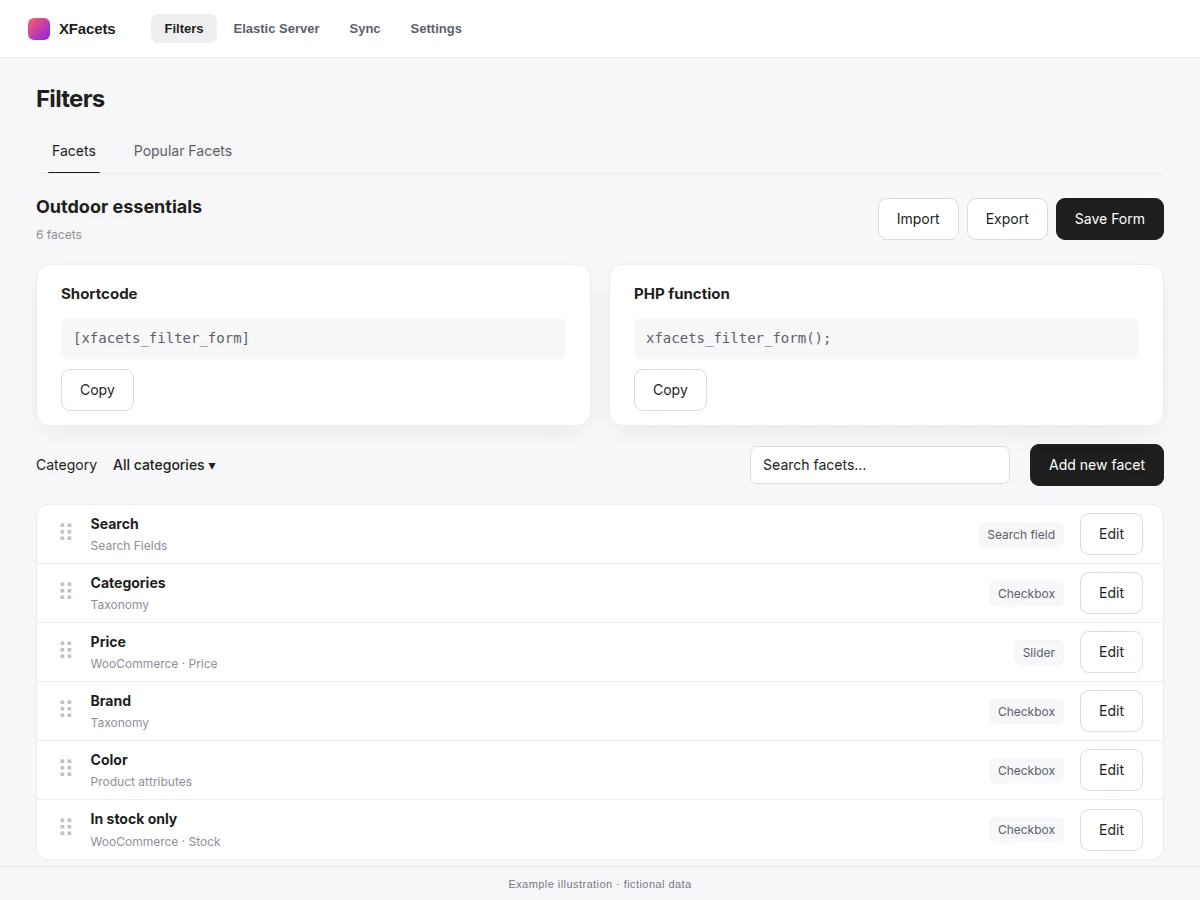Click the Import button
Viewport: 1200px width, 900px height.
click(918, 219)
